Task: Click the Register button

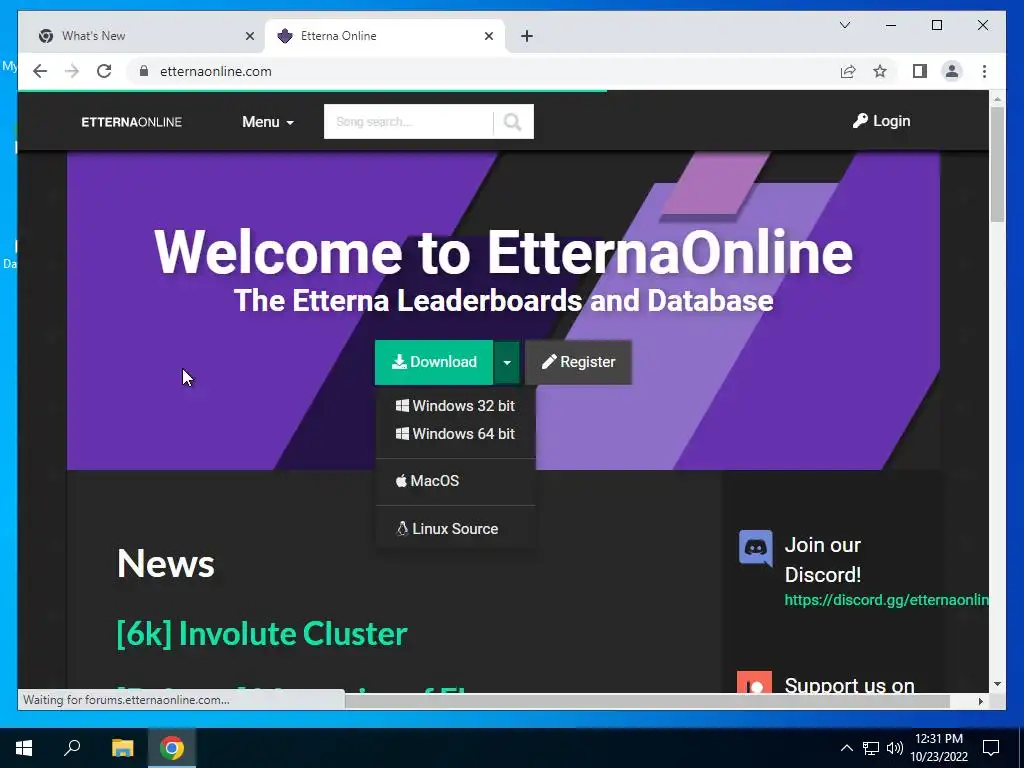Action: (578, 362)
